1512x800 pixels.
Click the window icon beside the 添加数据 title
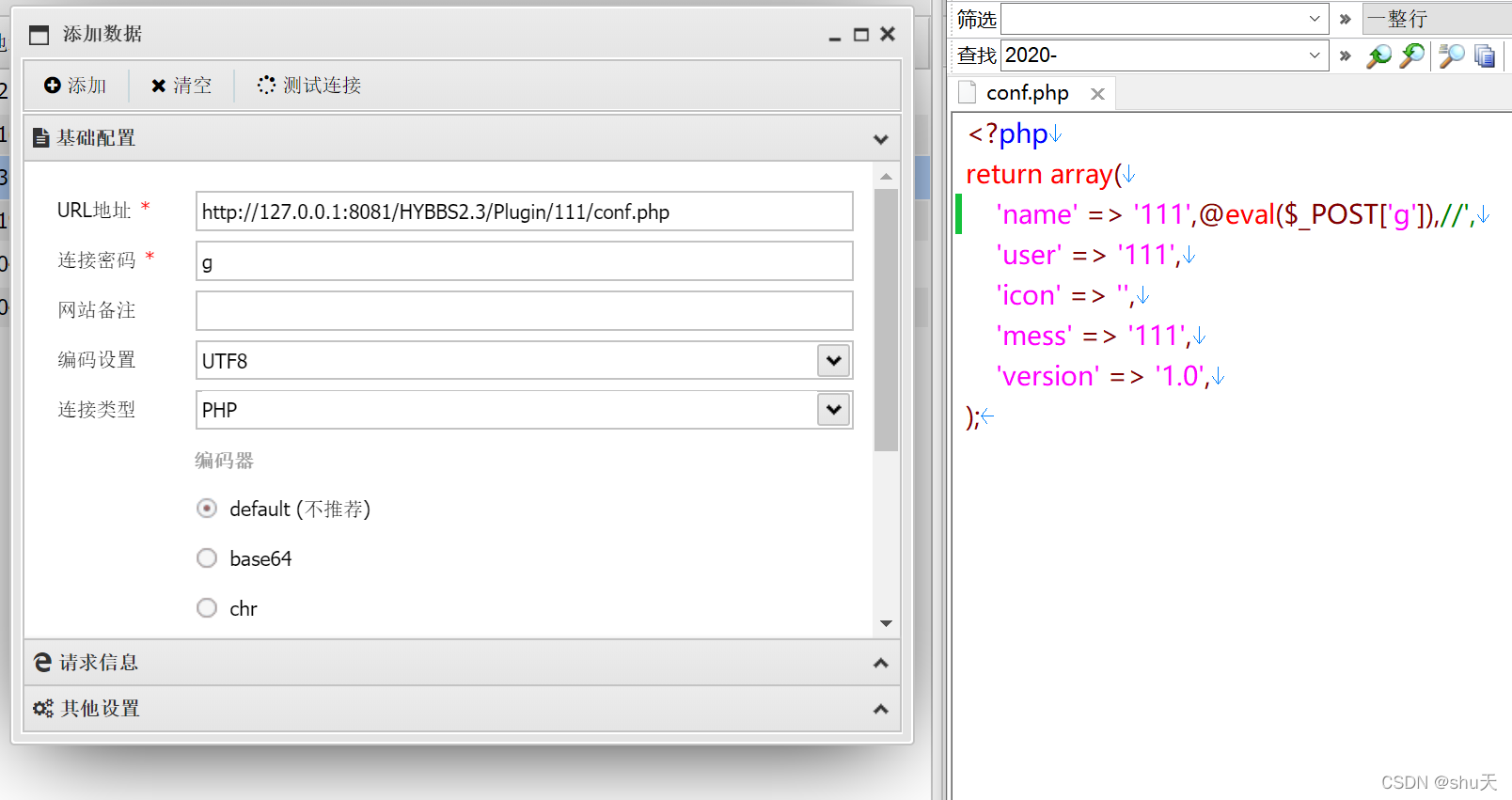(x=39, y=35)
